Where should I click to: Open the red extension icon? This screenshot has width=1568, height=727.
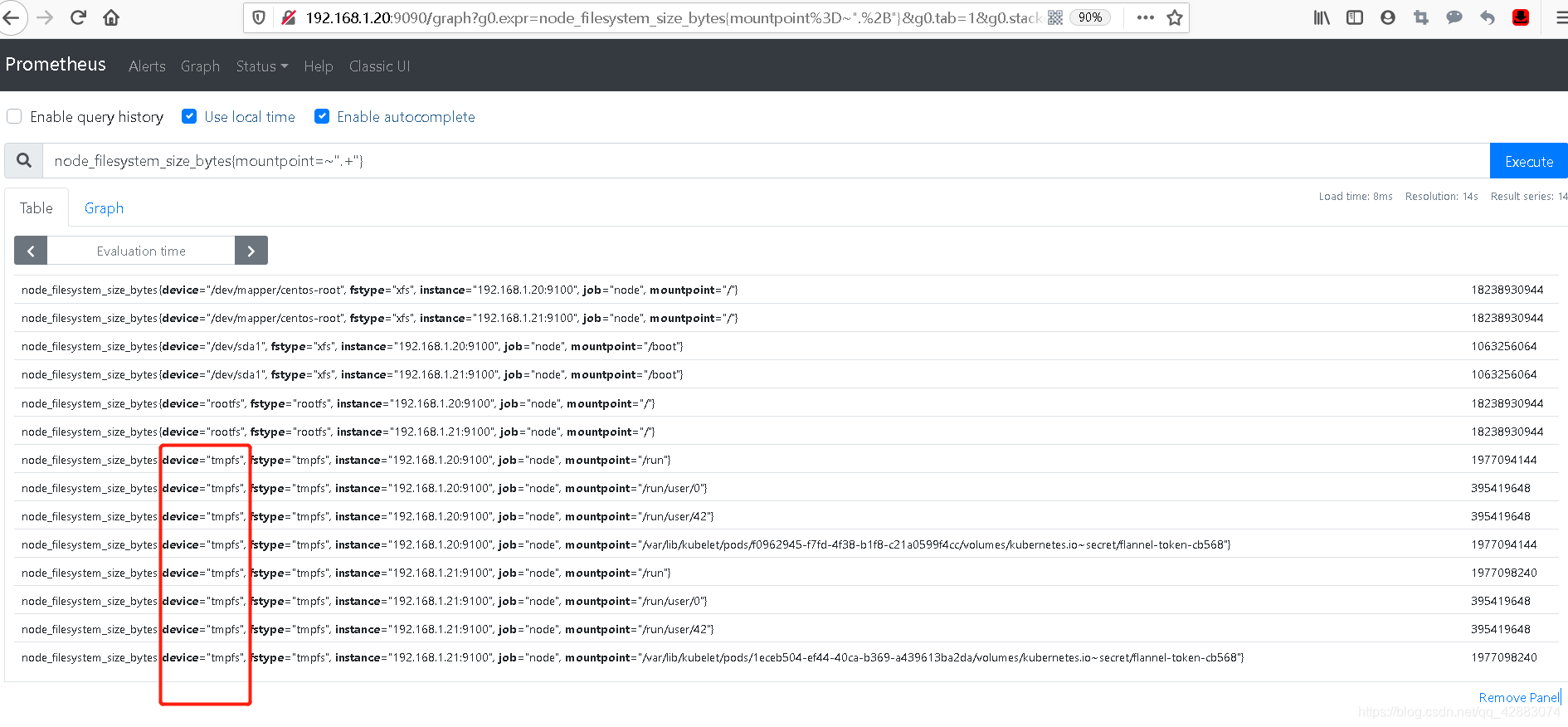coord(1521,17)
